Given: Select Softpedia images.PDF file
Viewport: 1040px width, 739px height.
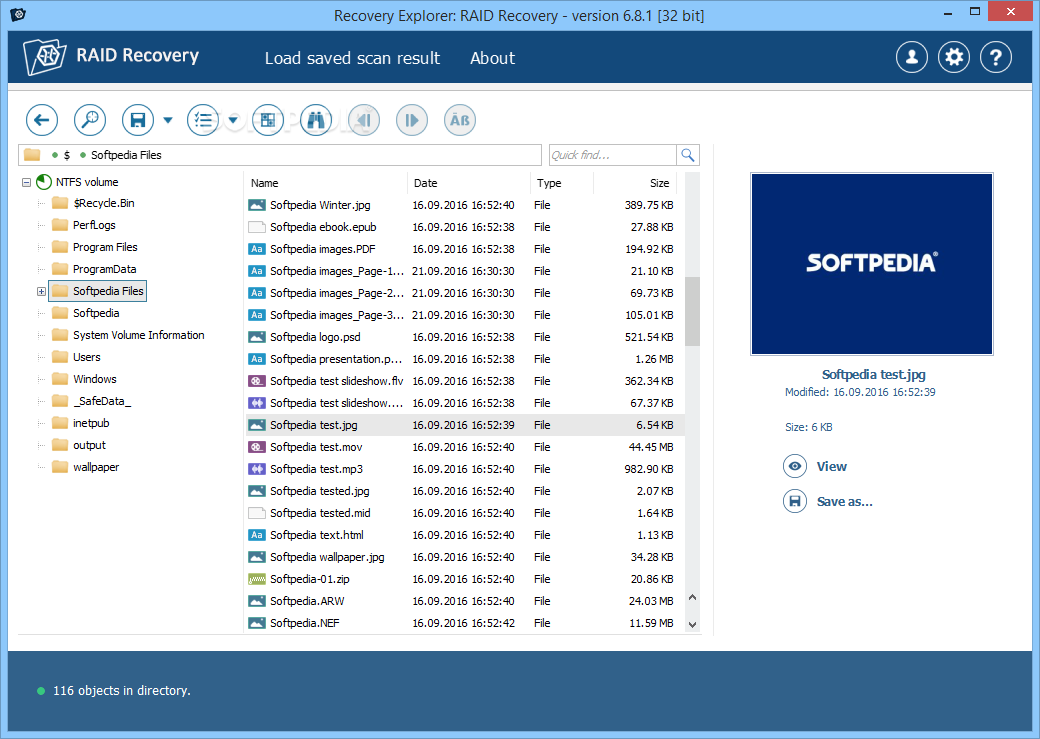Looking at the screenshot, I should [x=464, y=249].
